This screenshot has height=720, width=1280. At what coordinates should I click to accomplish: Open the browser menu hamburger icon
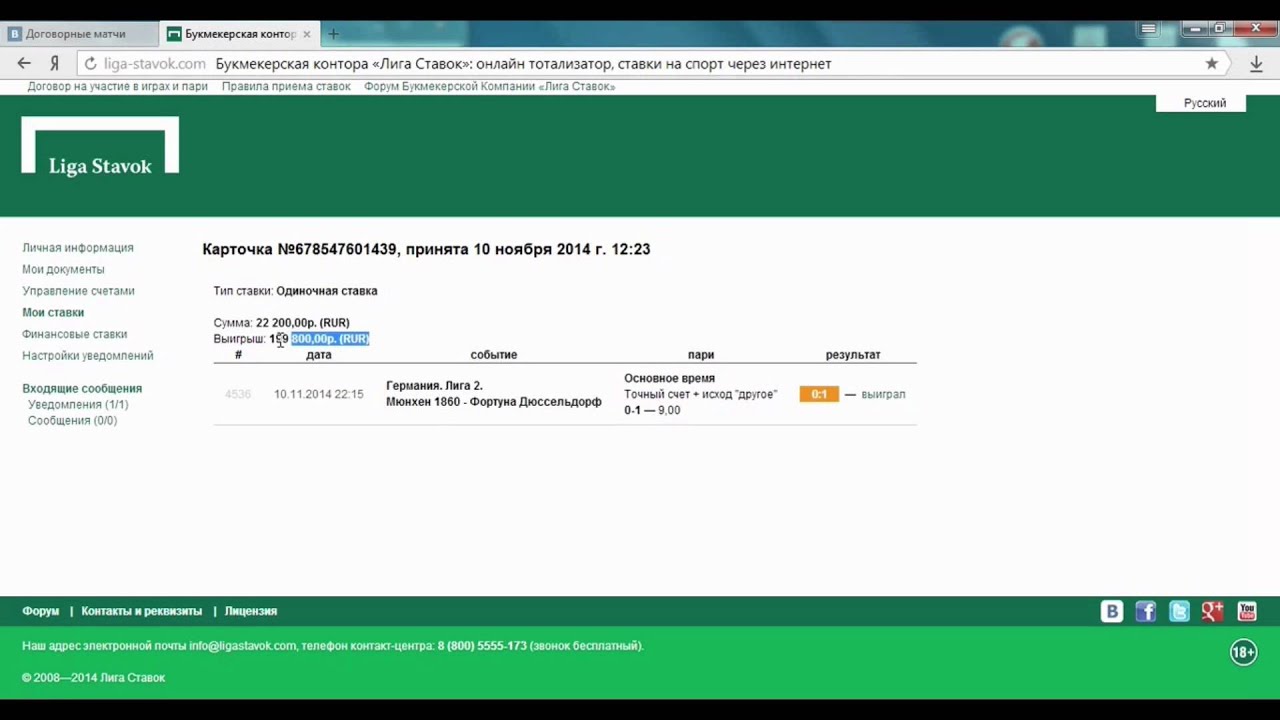(1149, 29)
